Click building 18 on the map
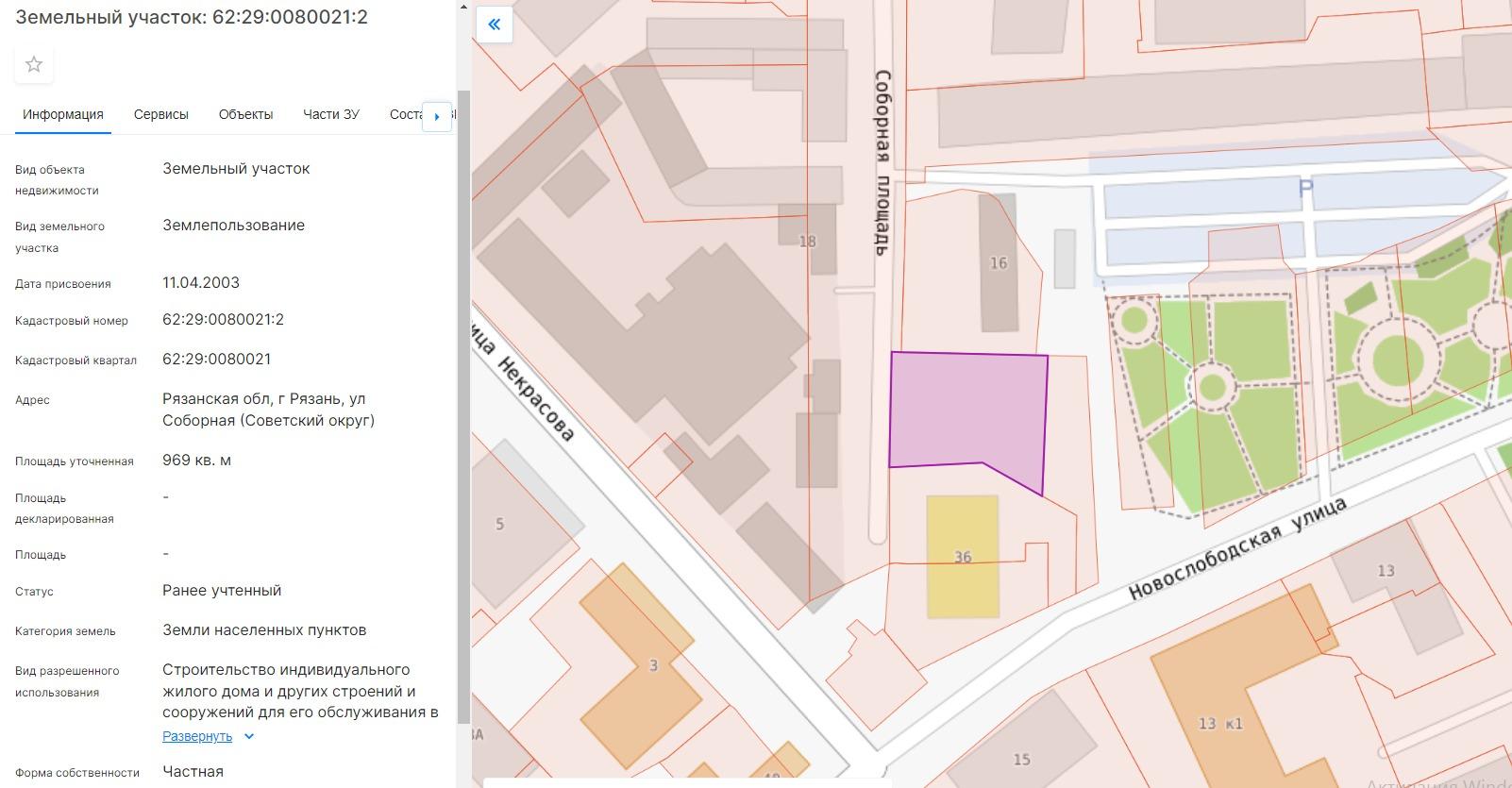 (x=808, y=242)
